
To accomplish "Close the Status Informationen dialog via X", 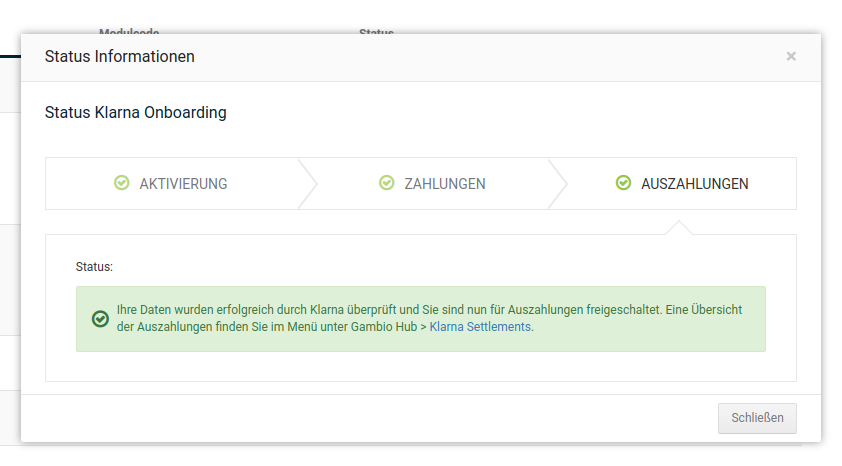I will (791, 57).
